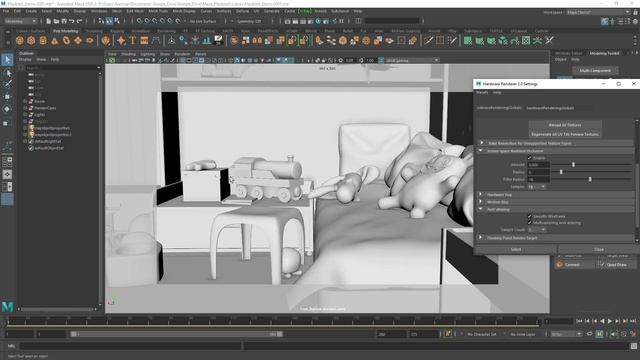Click the Open Scene folder icon
This screenshot has height=360, width=640.
[x=56, y=21]
